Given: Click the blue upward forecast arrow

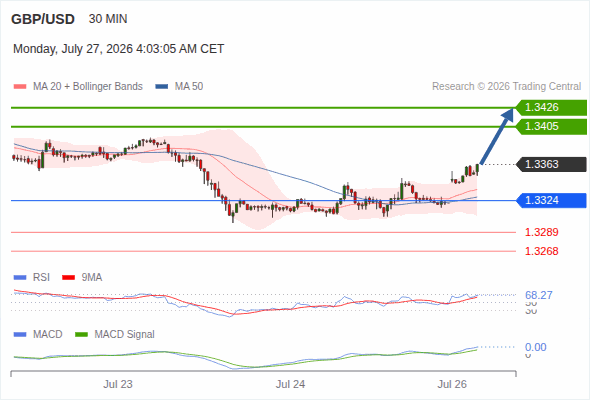Looking at the screenshot, I should [x=496, y=136].
